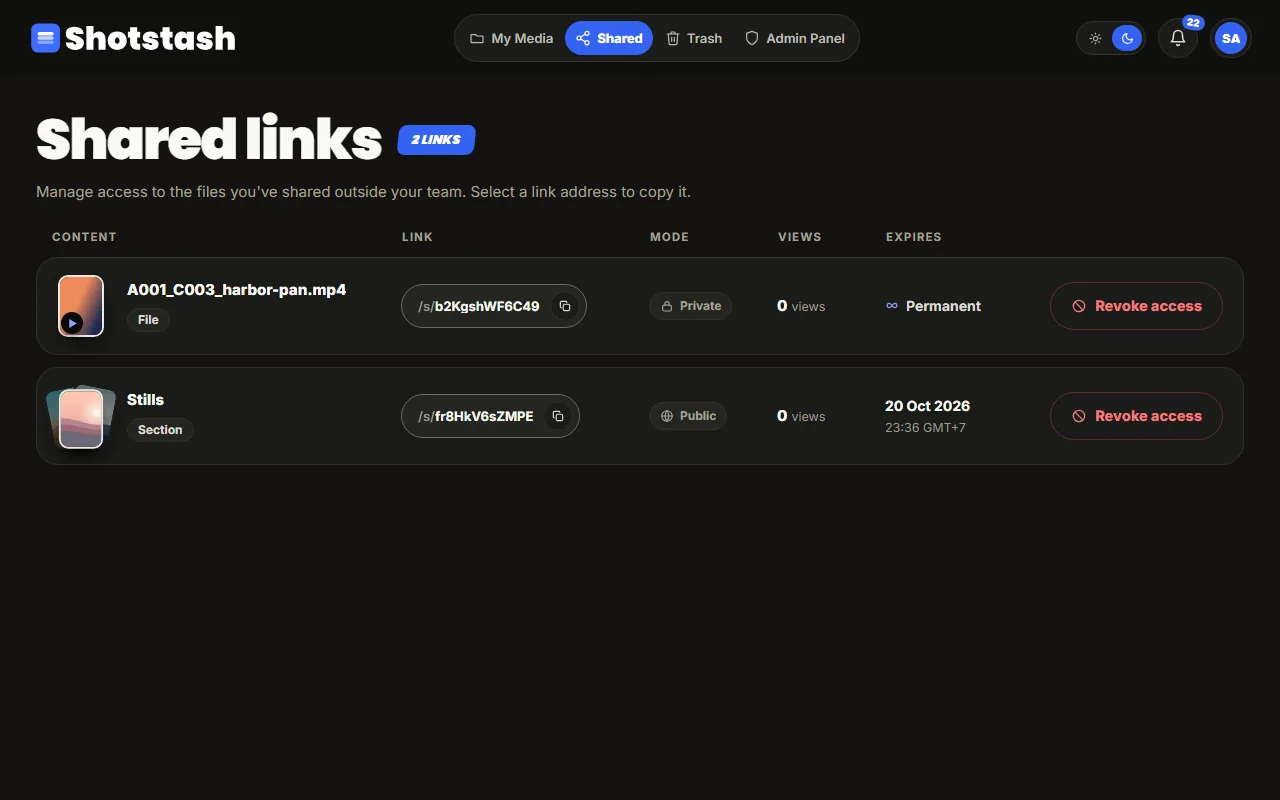Open the SA user avatar menu
Screen dimensions: 1280x800
[x=1231, y=38]
